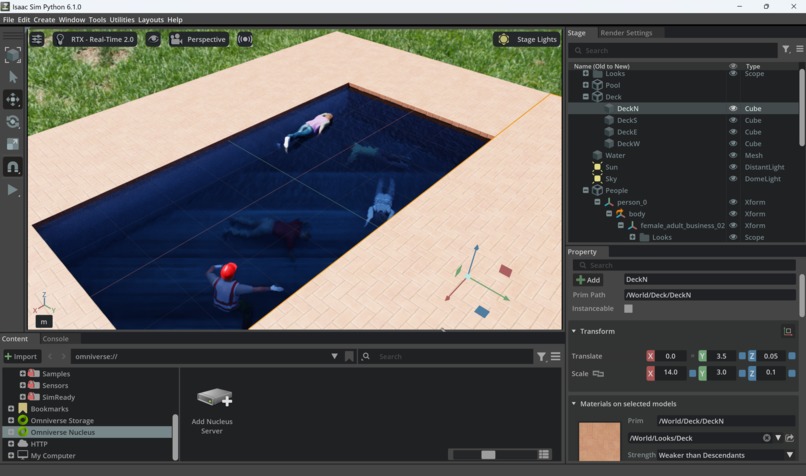Viewport: 806px width, 476px height.
Task: Start simulation with Play button
Action: tap(13, 190)
